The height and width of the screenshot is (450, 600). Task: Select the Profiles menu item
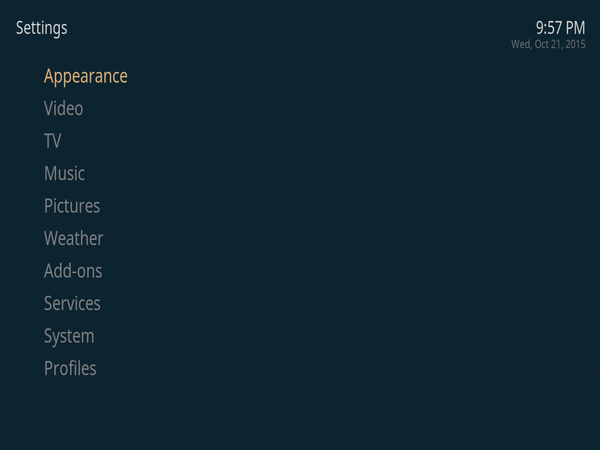point(70,368)
